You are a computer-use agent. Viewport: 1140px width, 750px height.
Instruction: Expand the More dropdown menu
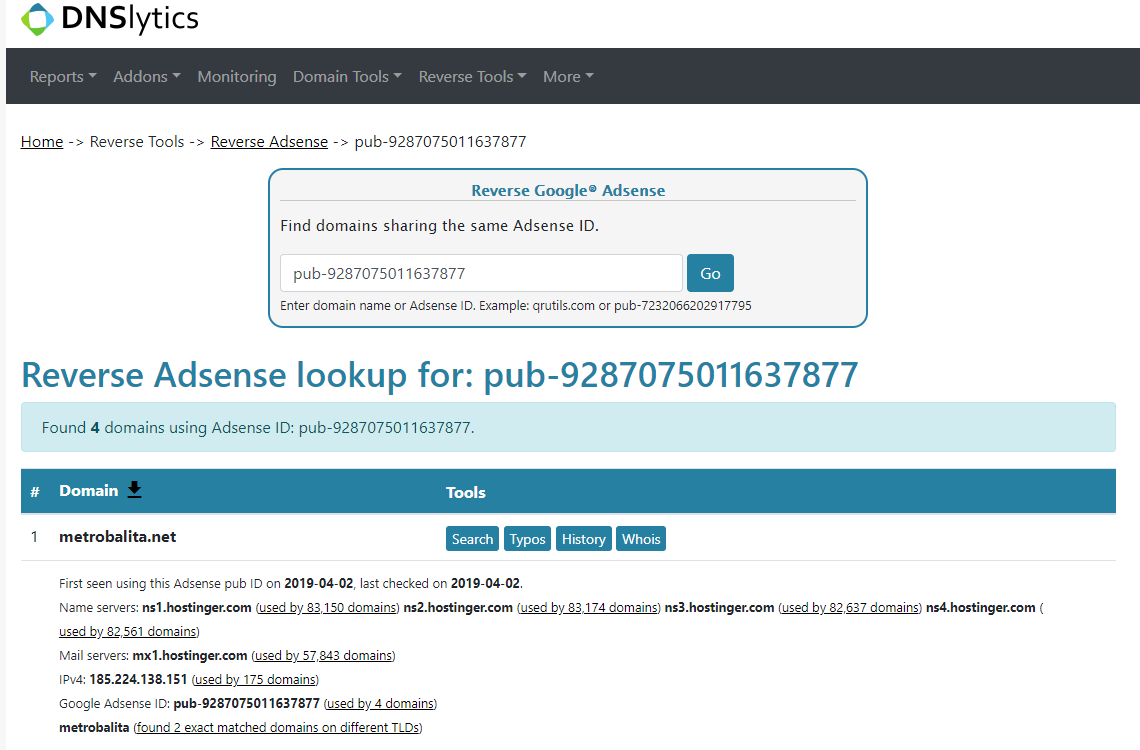(569, 76)
